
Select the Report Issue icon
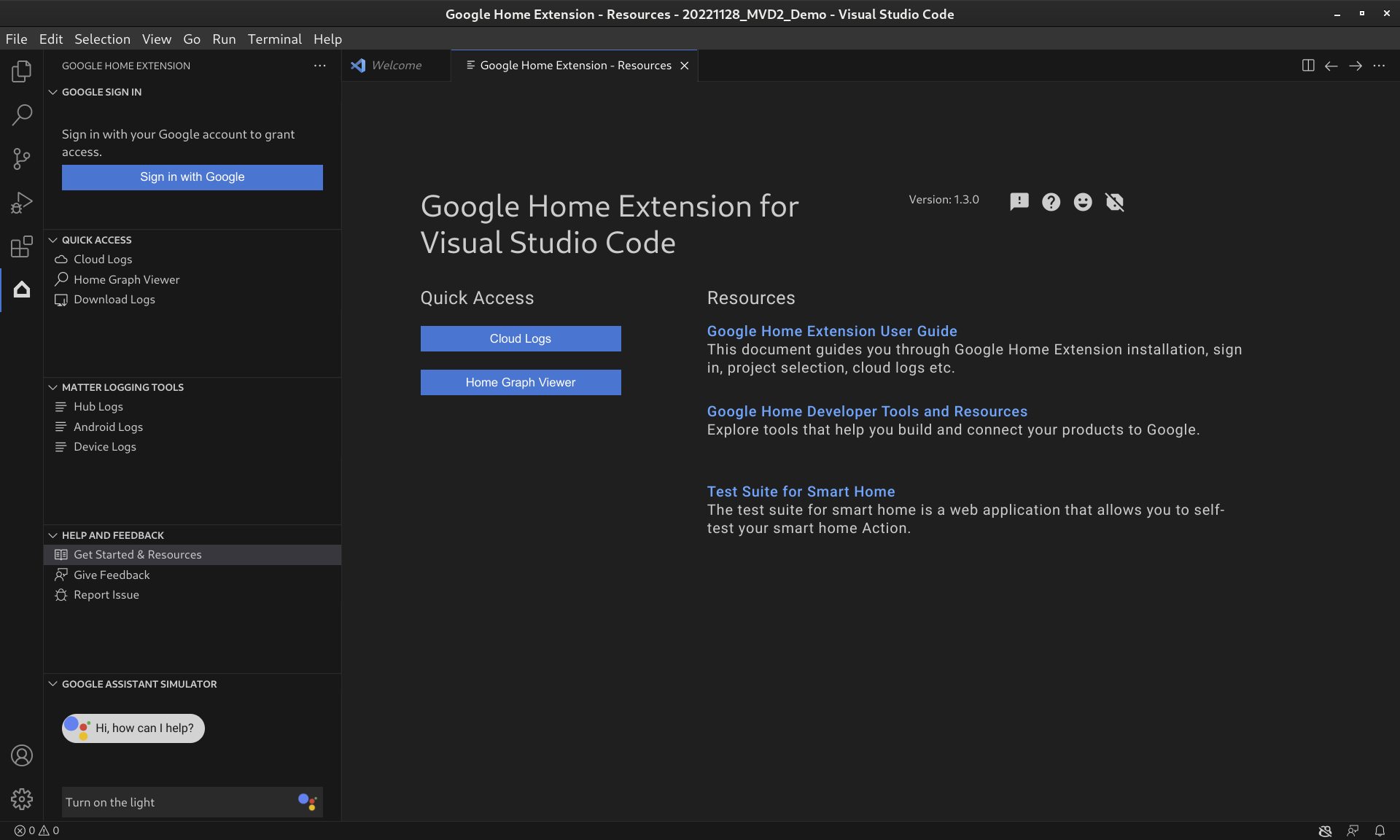tap(60, 594)
